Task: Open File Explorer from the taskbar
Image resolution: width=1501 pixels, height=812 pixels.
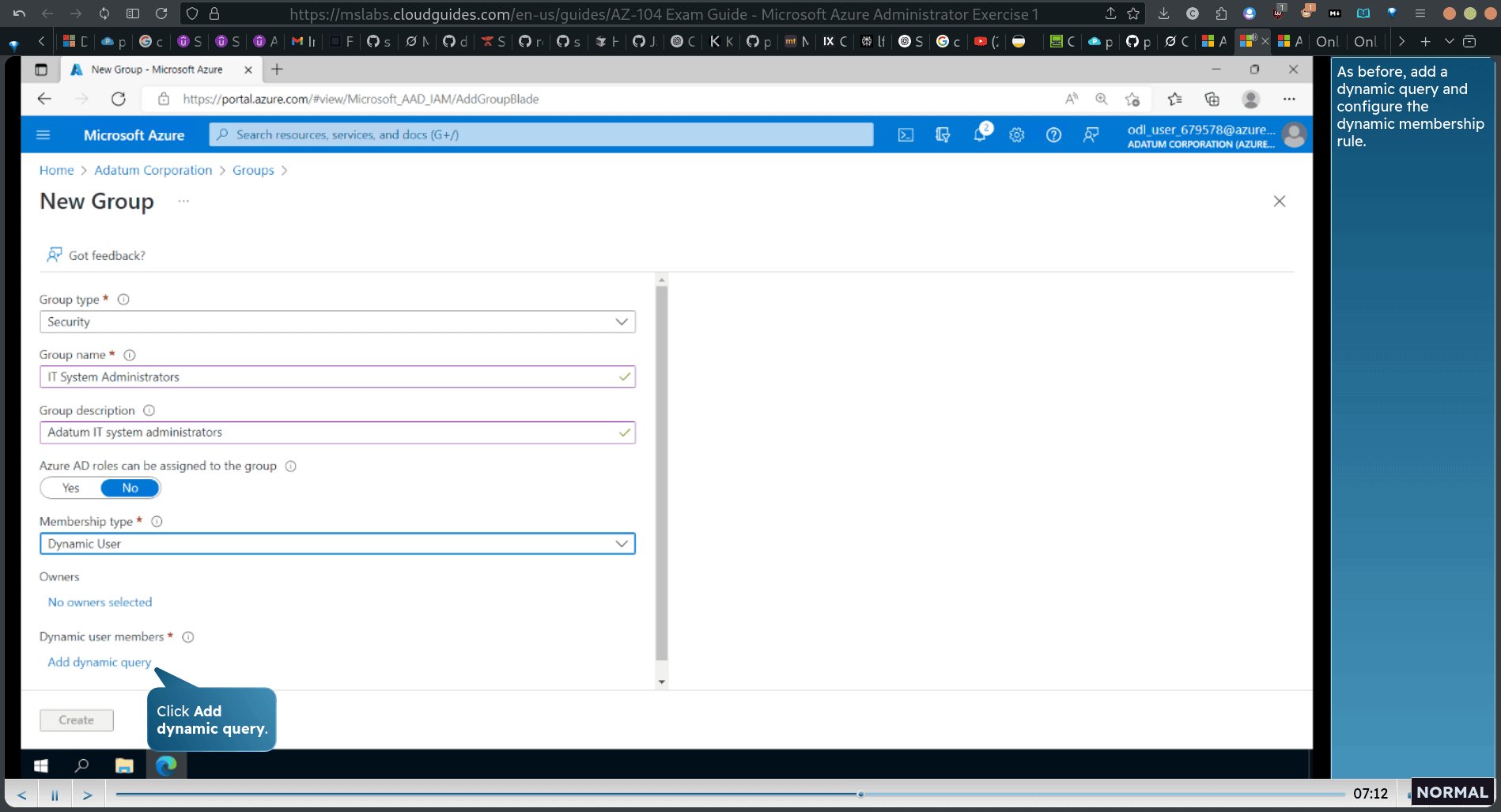Action: [124, 765]
